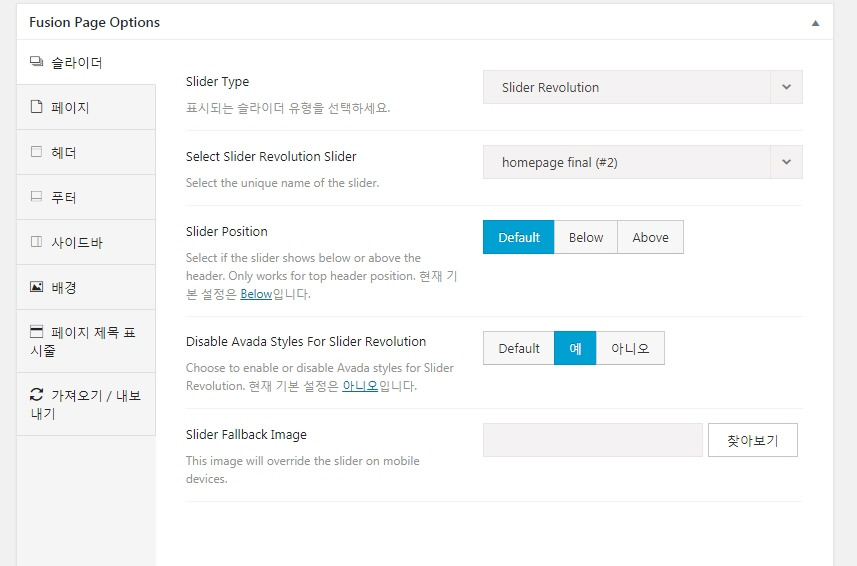Select Default for Disable Avada Styles

pos(519,348)
